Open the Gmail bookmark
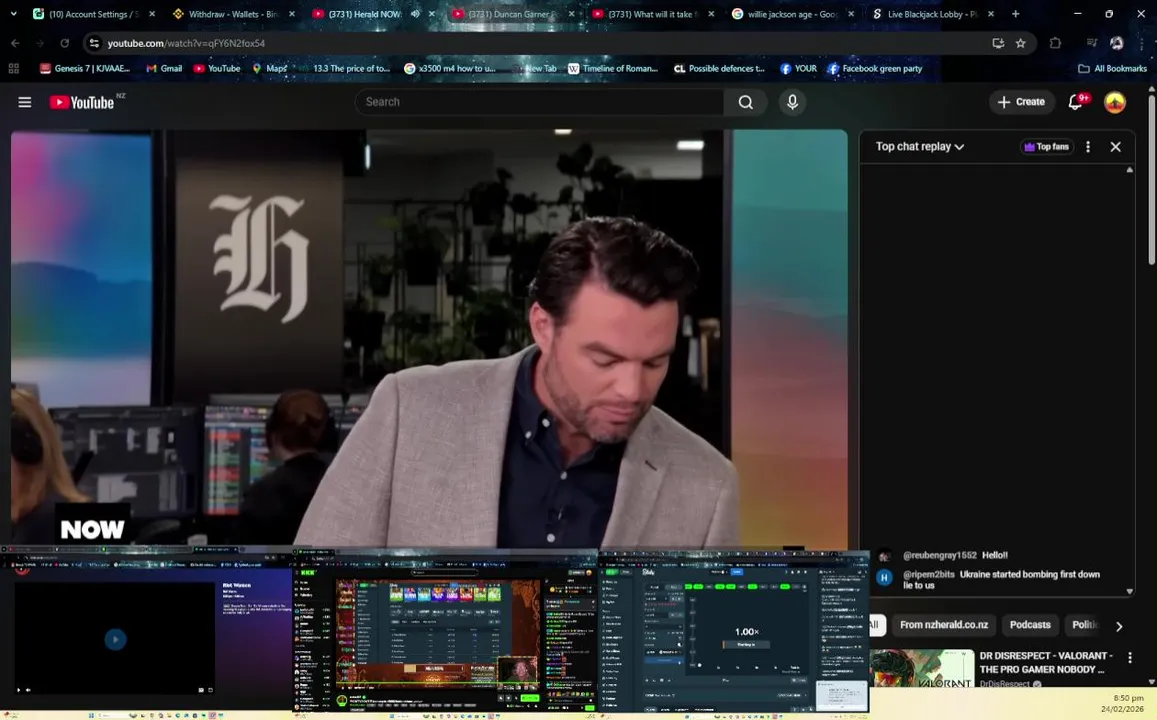Screen dimensions: 1157x720 (x=163, y=69)
